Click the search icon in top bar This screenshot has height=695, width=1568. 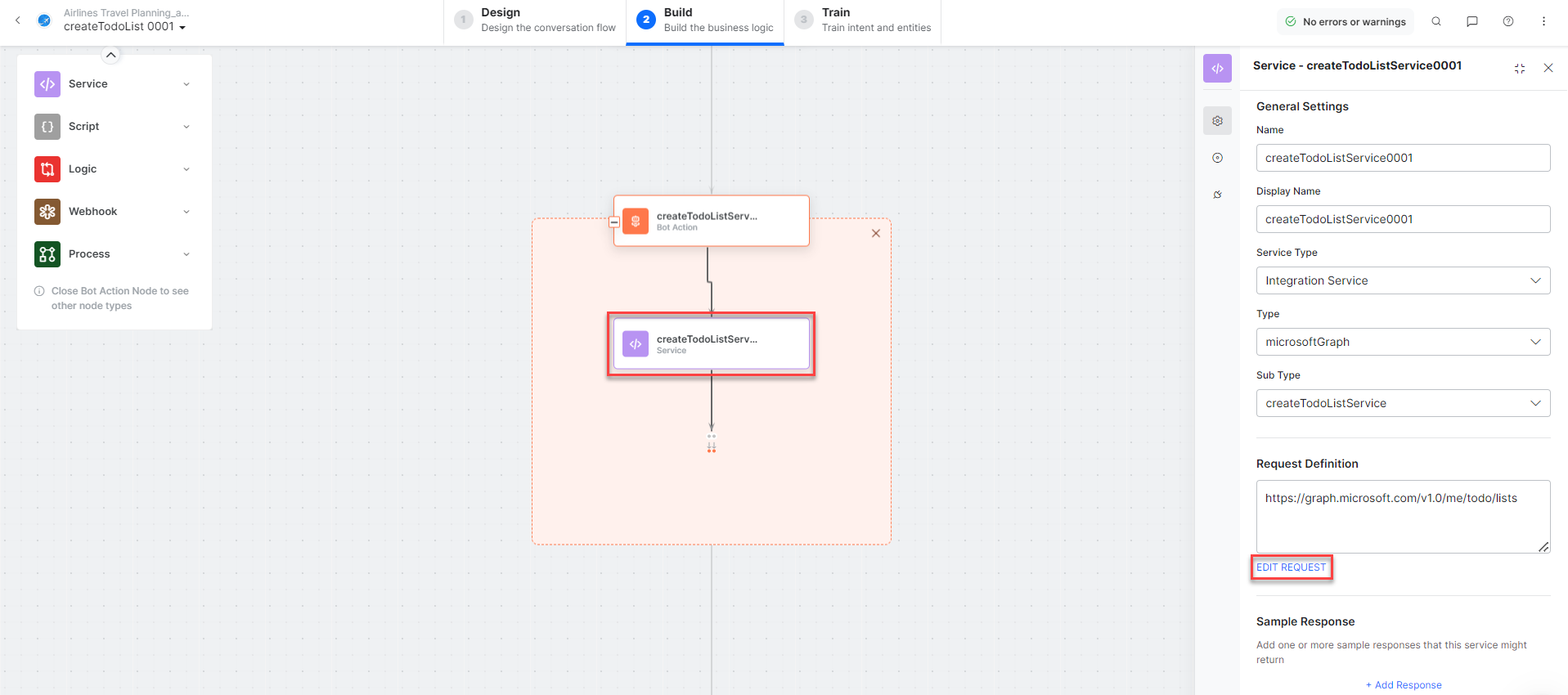[x=1435, y=22]
